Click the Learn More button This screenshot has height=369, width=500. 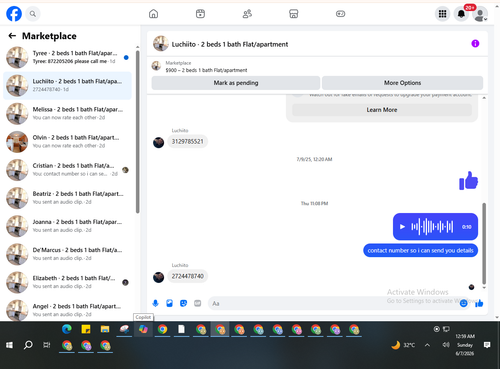coord(382,110)
